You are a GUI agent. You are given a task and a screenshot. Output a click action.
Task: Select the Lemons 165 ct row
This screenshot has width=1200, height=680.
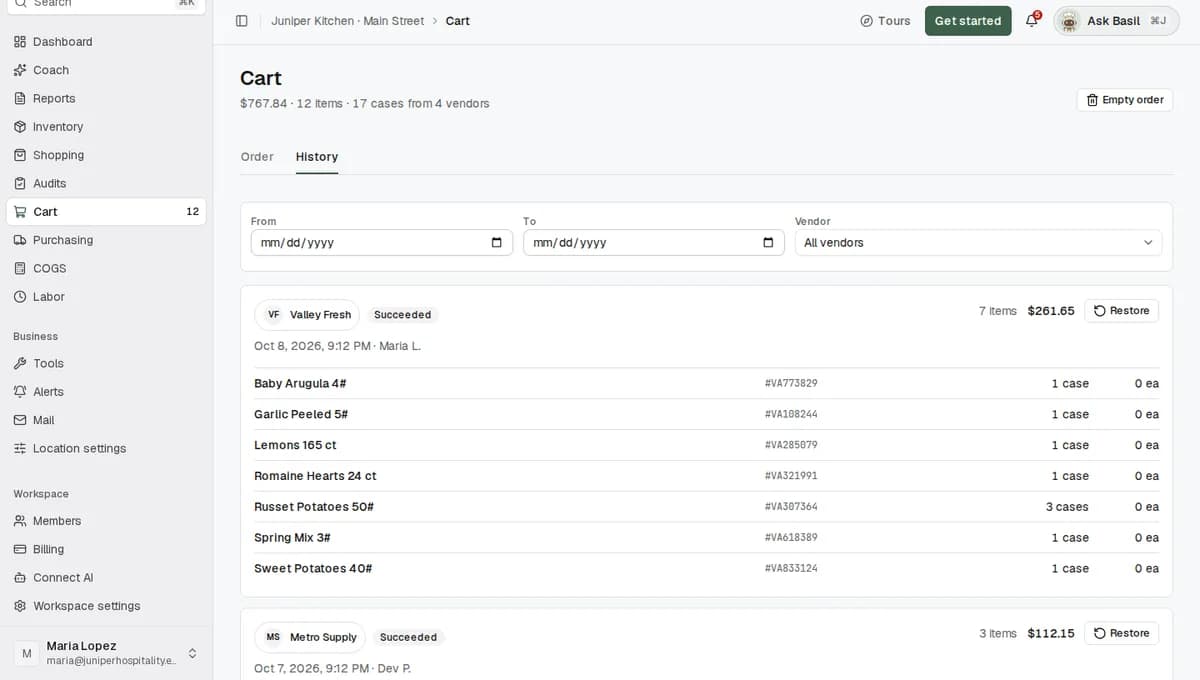tap(706, 445)
